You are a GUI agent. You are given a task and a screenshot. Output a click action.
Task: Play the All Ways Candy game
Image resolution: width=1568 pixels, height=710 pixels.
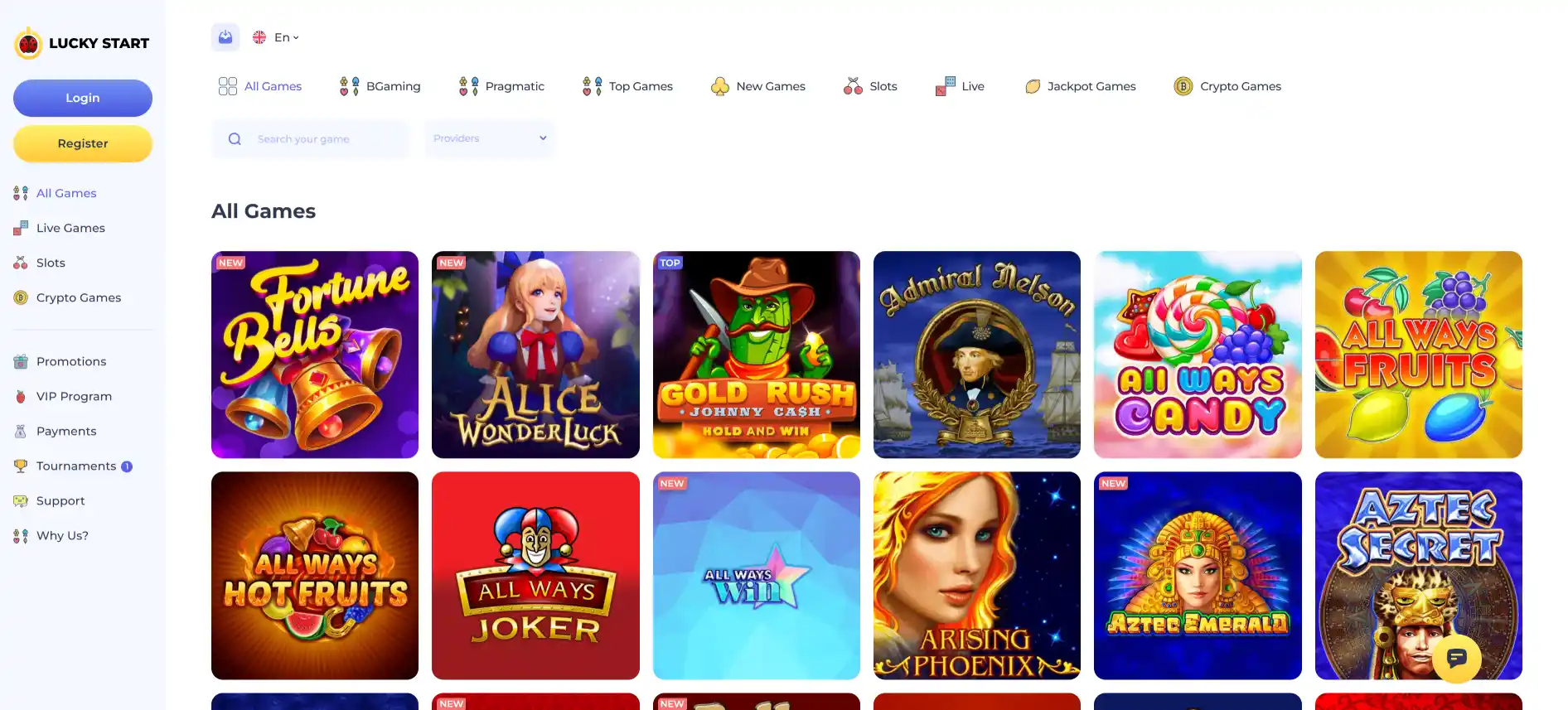click(x=1198, y=355)
